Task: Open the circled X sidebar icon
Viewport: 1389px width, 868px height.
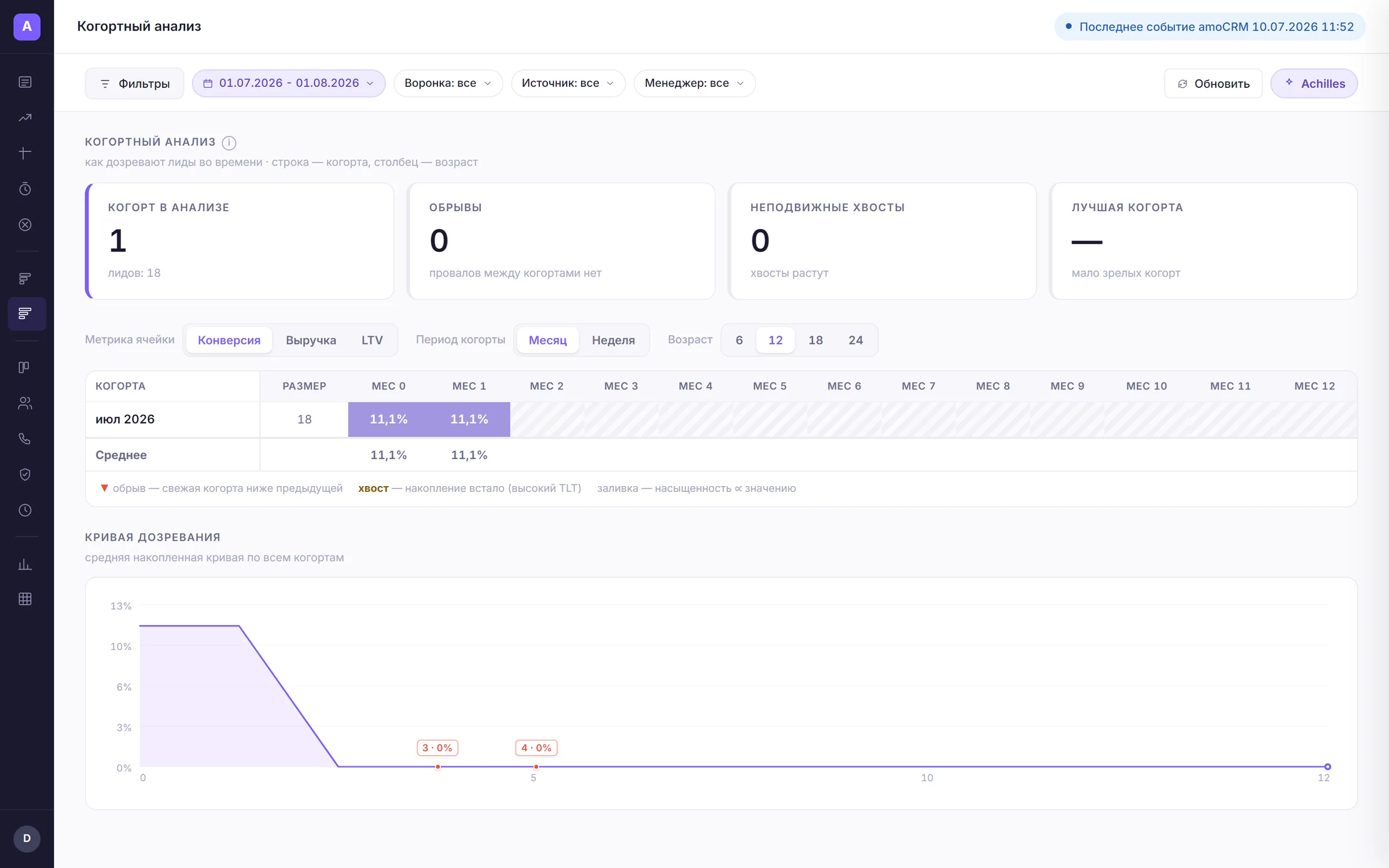Action: tap(25, 225)
